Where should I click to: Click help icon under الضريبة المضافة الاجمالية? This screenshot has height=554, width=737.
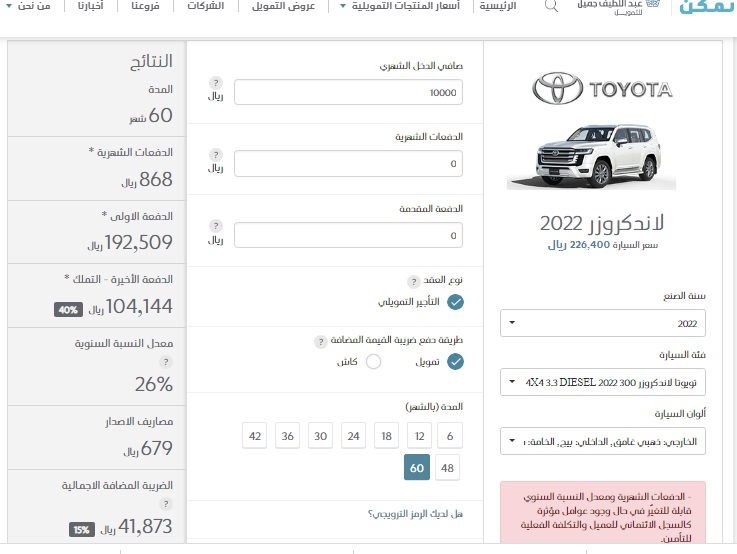(x=165, y=504)
